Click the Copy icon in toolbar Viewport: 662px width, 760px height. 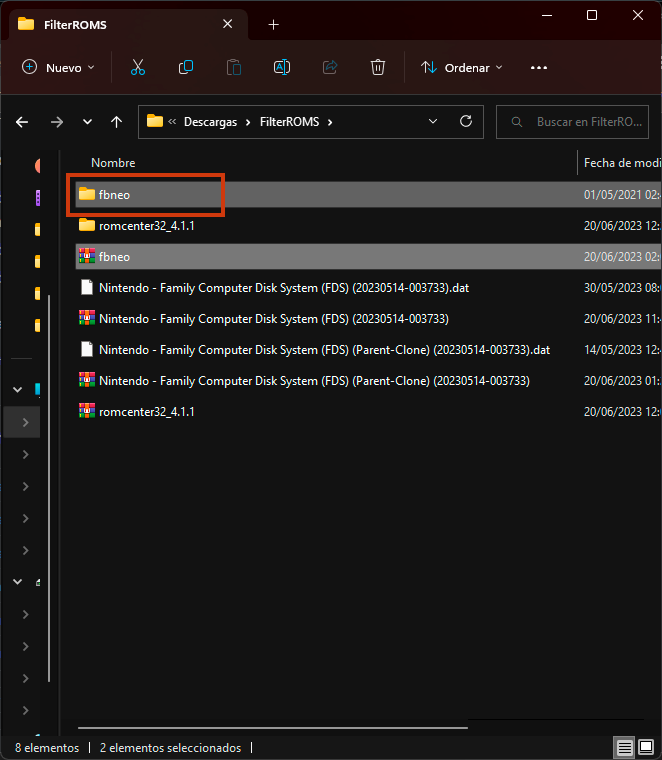(186, 67)
